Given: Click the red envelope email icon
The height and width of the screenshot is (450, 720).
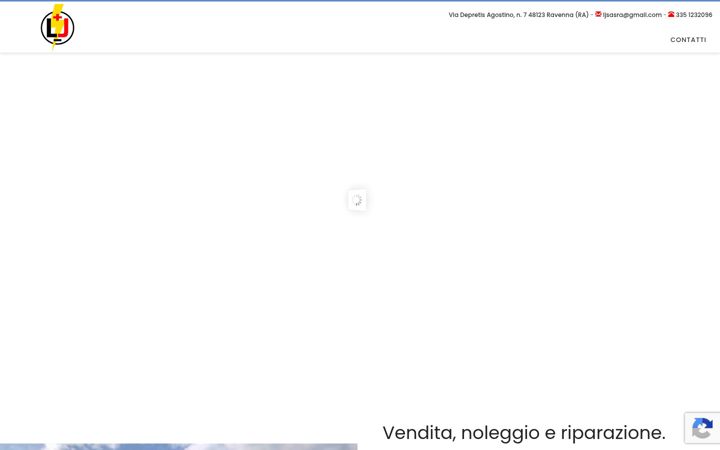Looking at the screenshot, I should [x=598, y=14].
